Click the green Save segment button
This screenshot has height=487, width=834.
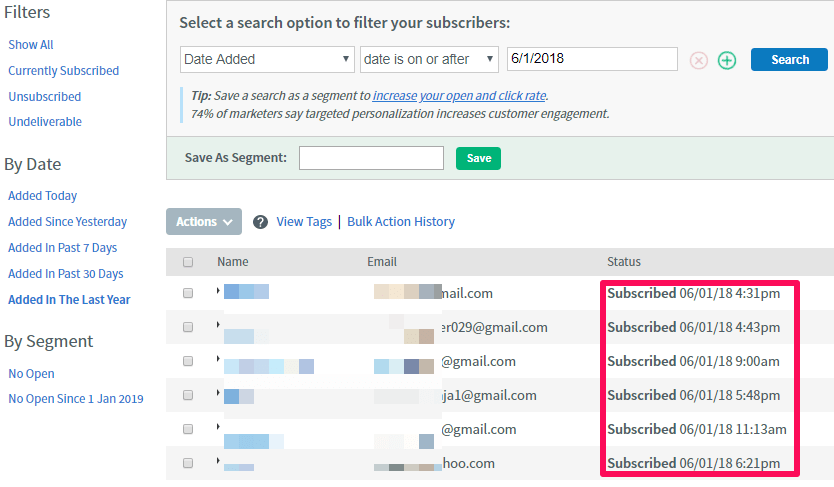[478, 158]
